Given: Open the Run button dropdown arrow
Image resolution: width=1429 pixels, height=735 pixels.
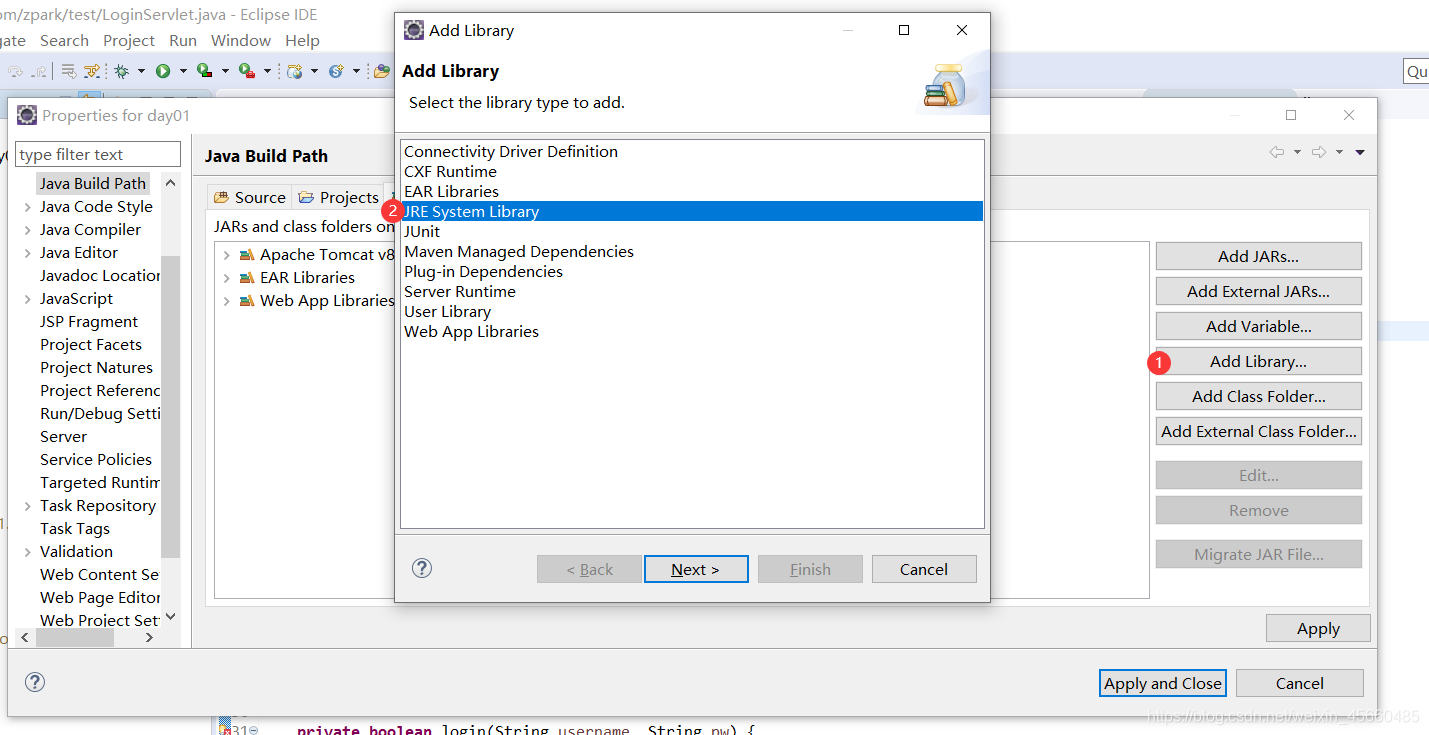Looking at the screenshot, I should (x=183, y=71).
